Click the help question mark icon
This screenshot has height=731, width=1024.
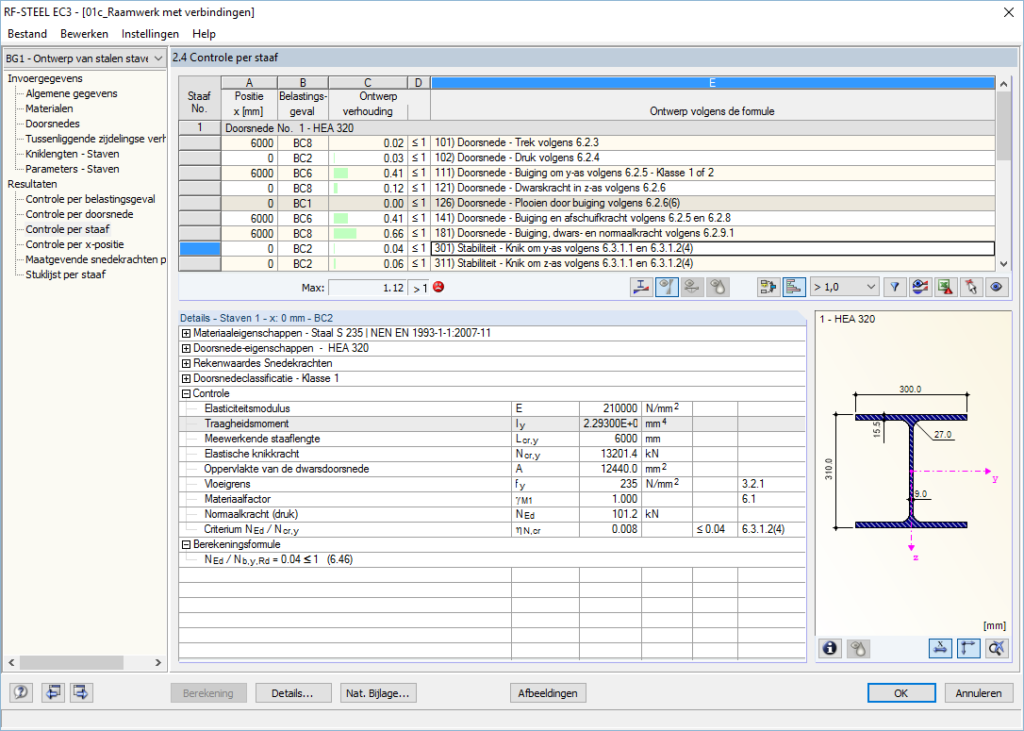(21, 692)
